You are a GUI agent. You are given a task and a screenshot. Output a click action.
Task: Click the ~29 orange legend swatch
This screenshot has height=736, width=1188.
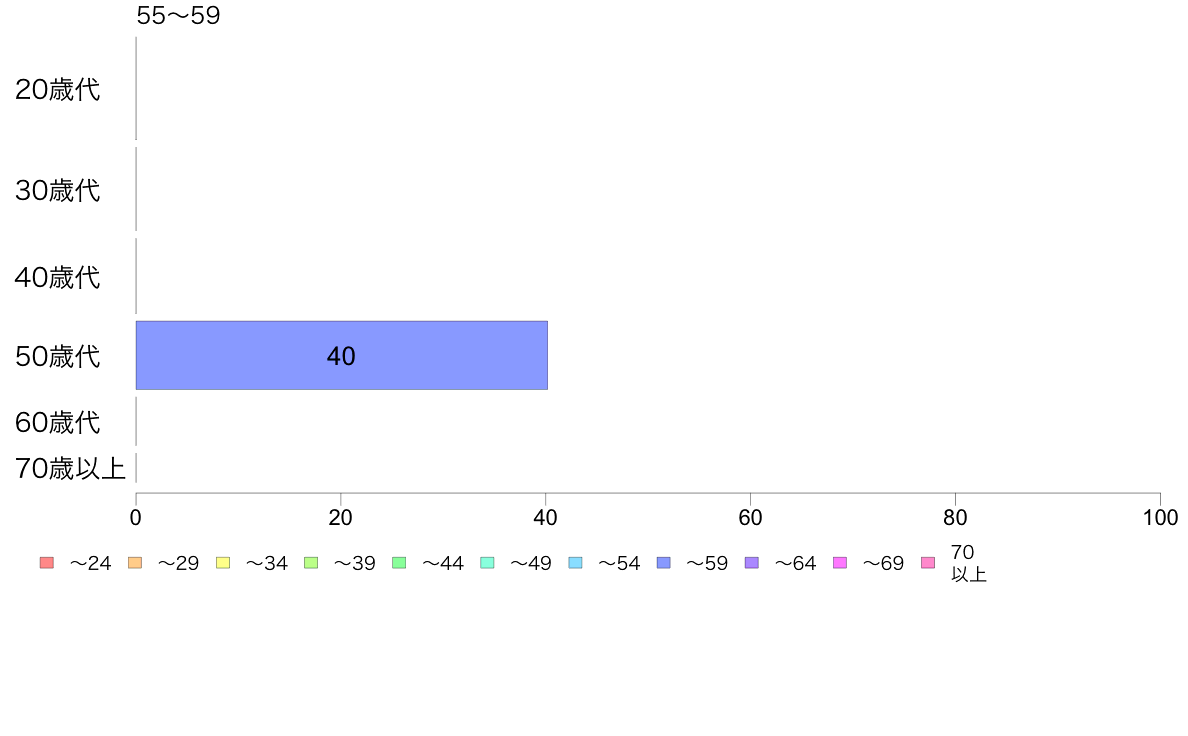(x=135, y=562)
